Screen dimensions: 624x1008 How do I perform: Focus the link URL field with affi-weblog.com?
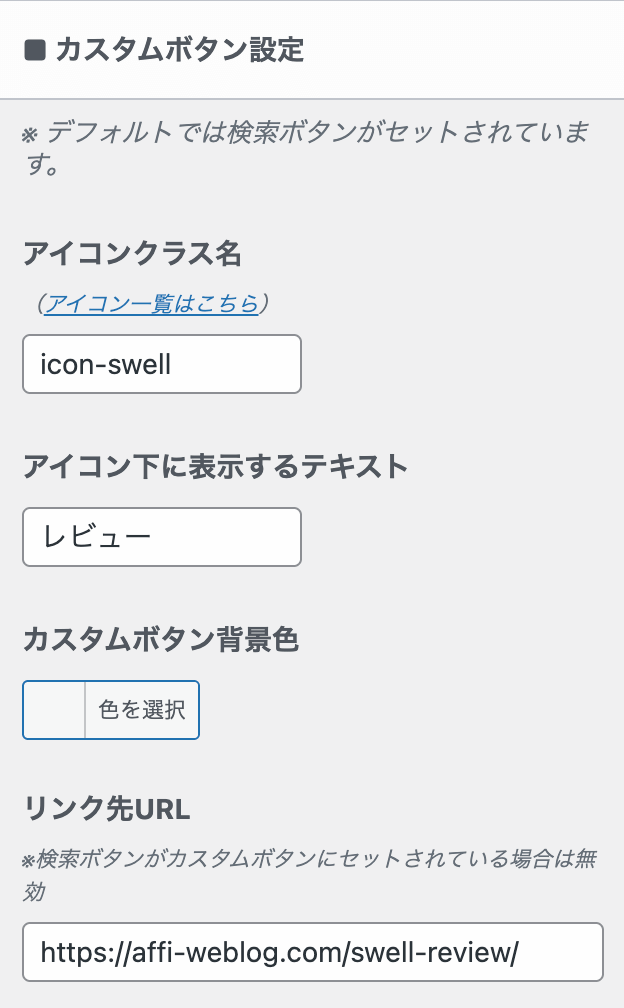(x=312, y=952)
